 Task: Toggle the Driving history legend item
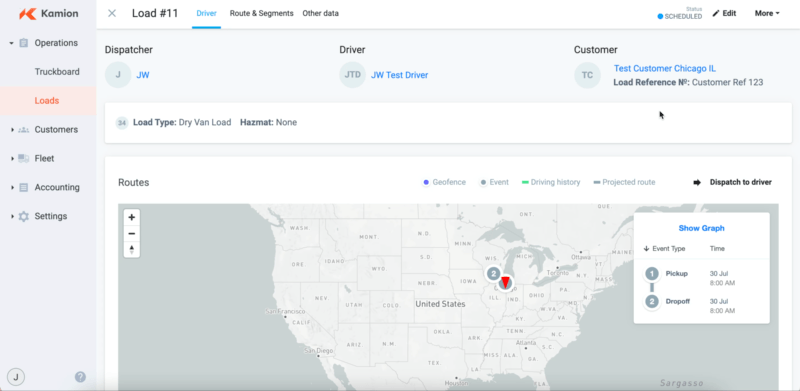[x=551, y=182]
